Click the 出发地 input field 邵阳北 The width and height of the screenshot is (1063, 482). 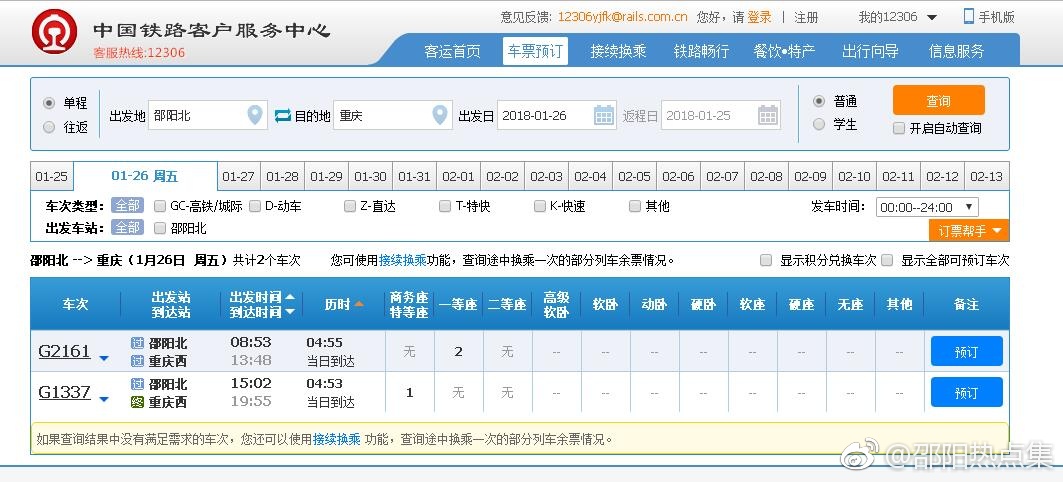tap(207, 115)
